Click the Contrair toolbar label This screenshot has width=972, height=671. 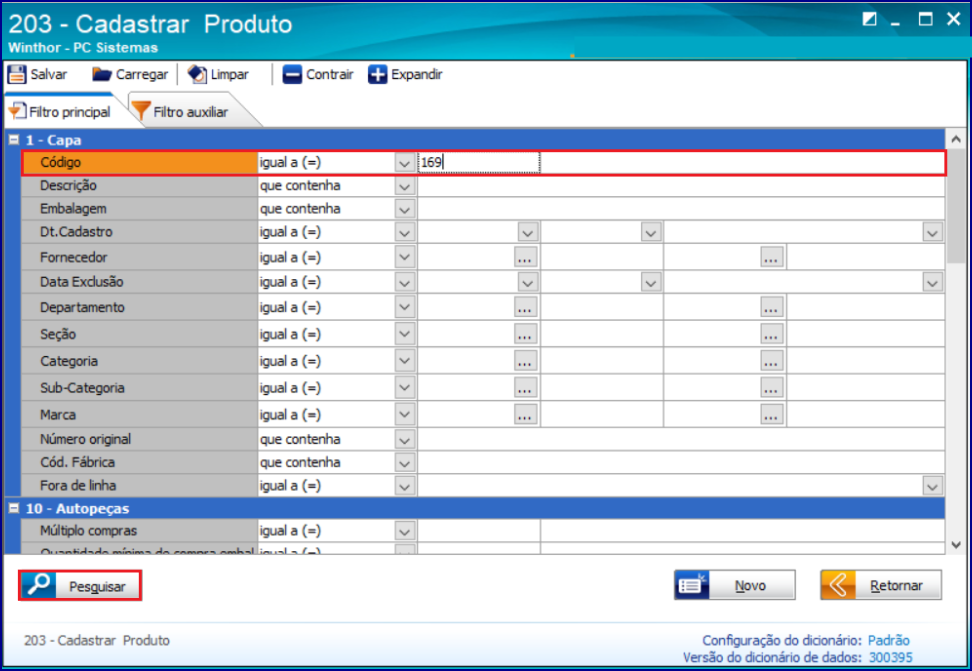tap(330, 74)
